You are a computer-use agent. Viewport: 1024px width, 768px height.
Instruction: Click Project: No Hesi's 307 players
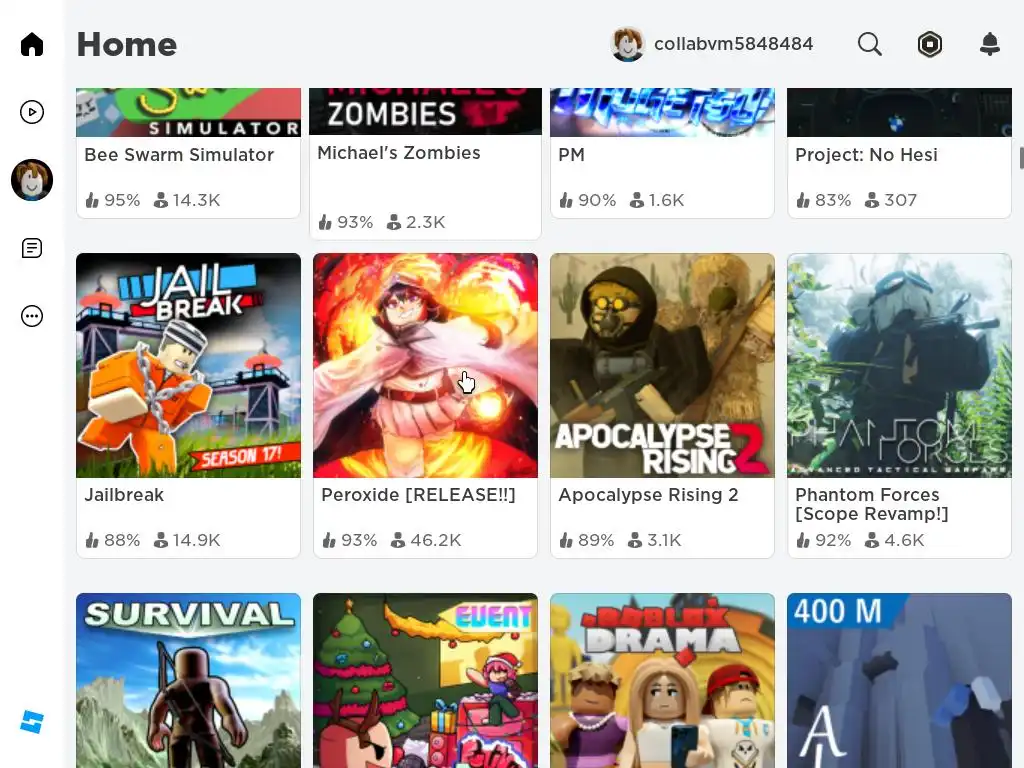click(891, 200)
